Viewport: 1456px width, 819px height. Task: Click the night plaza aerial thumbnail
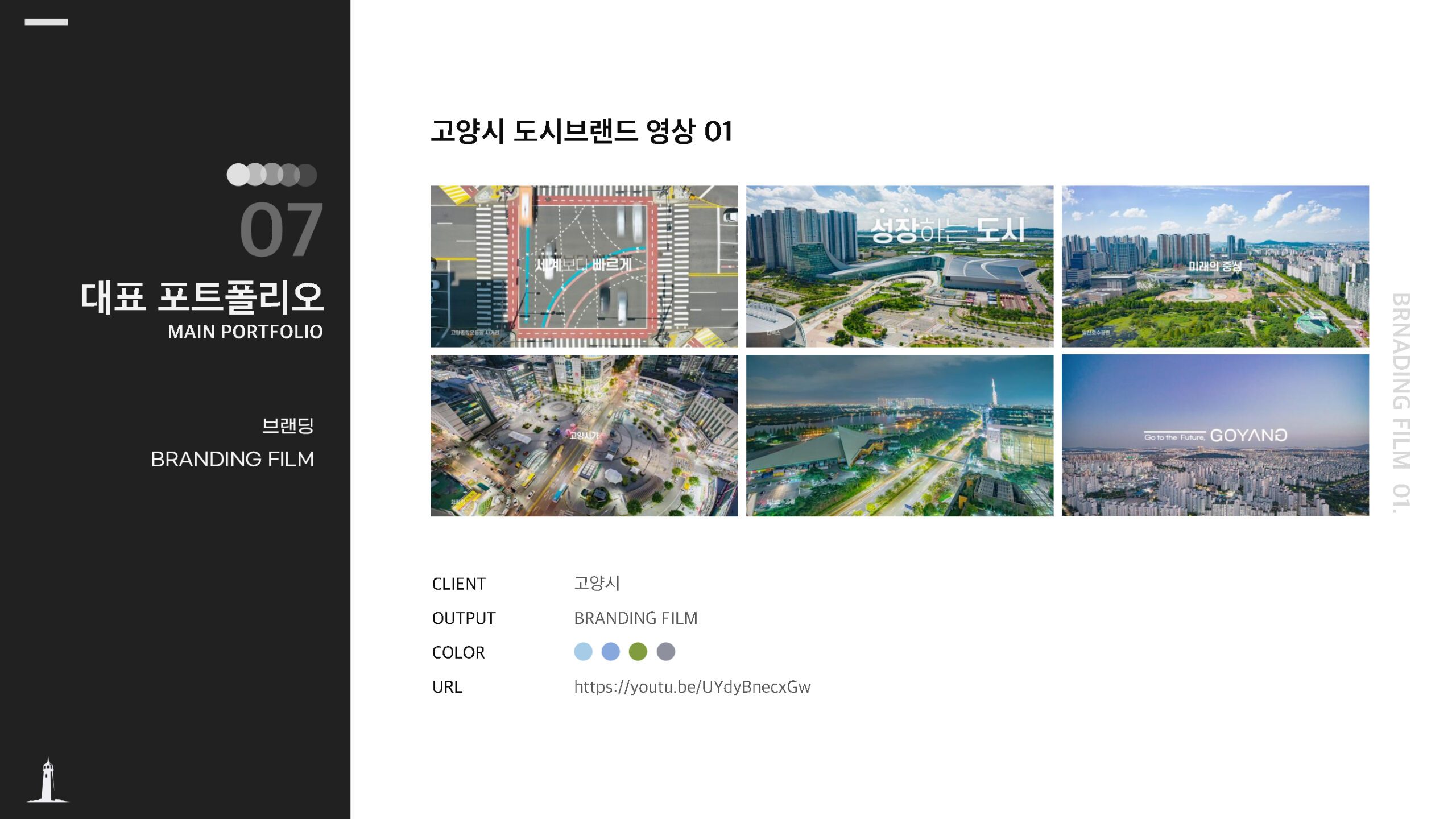(584, 436)
